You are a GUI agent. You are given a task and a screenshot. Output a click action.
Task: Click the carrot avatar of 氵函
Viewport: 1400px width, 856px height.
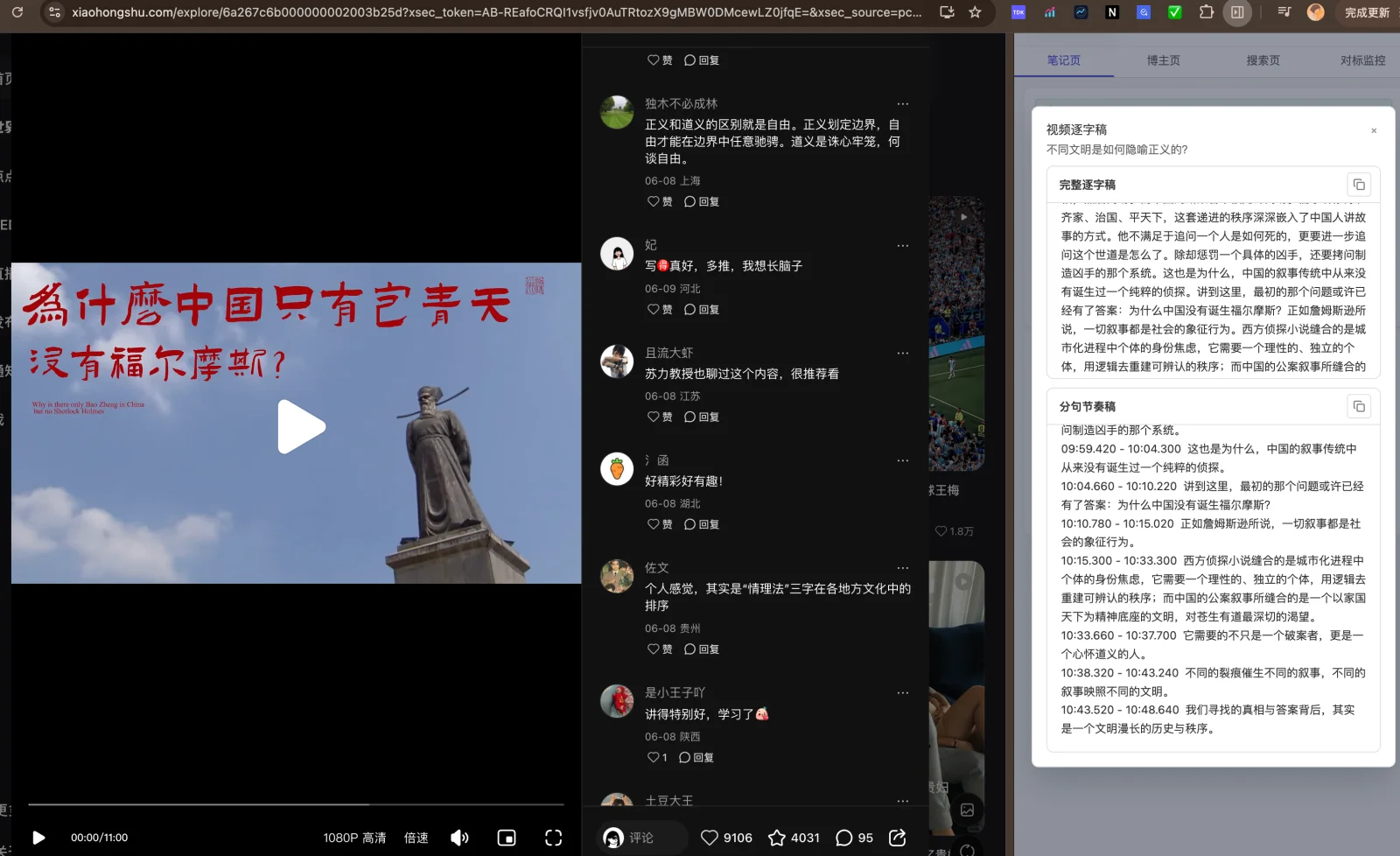click(617, 468)
